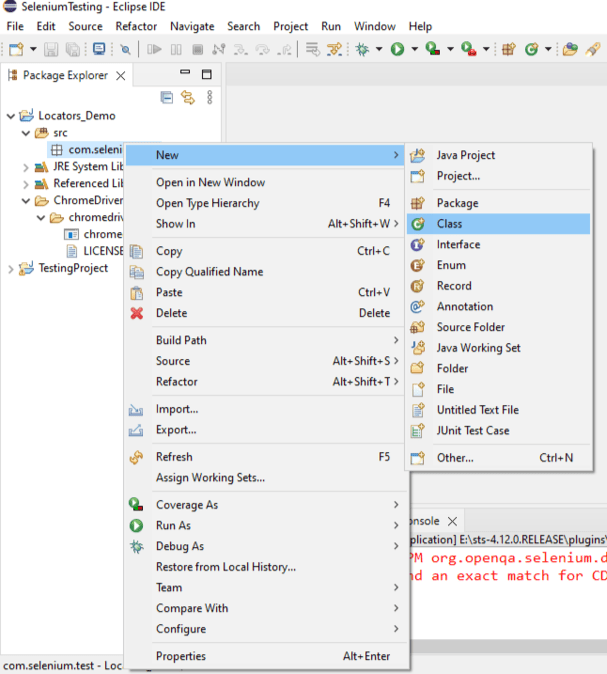Collapse the Locators_Demo project node
607x674 pixels.
coord(11,116)
